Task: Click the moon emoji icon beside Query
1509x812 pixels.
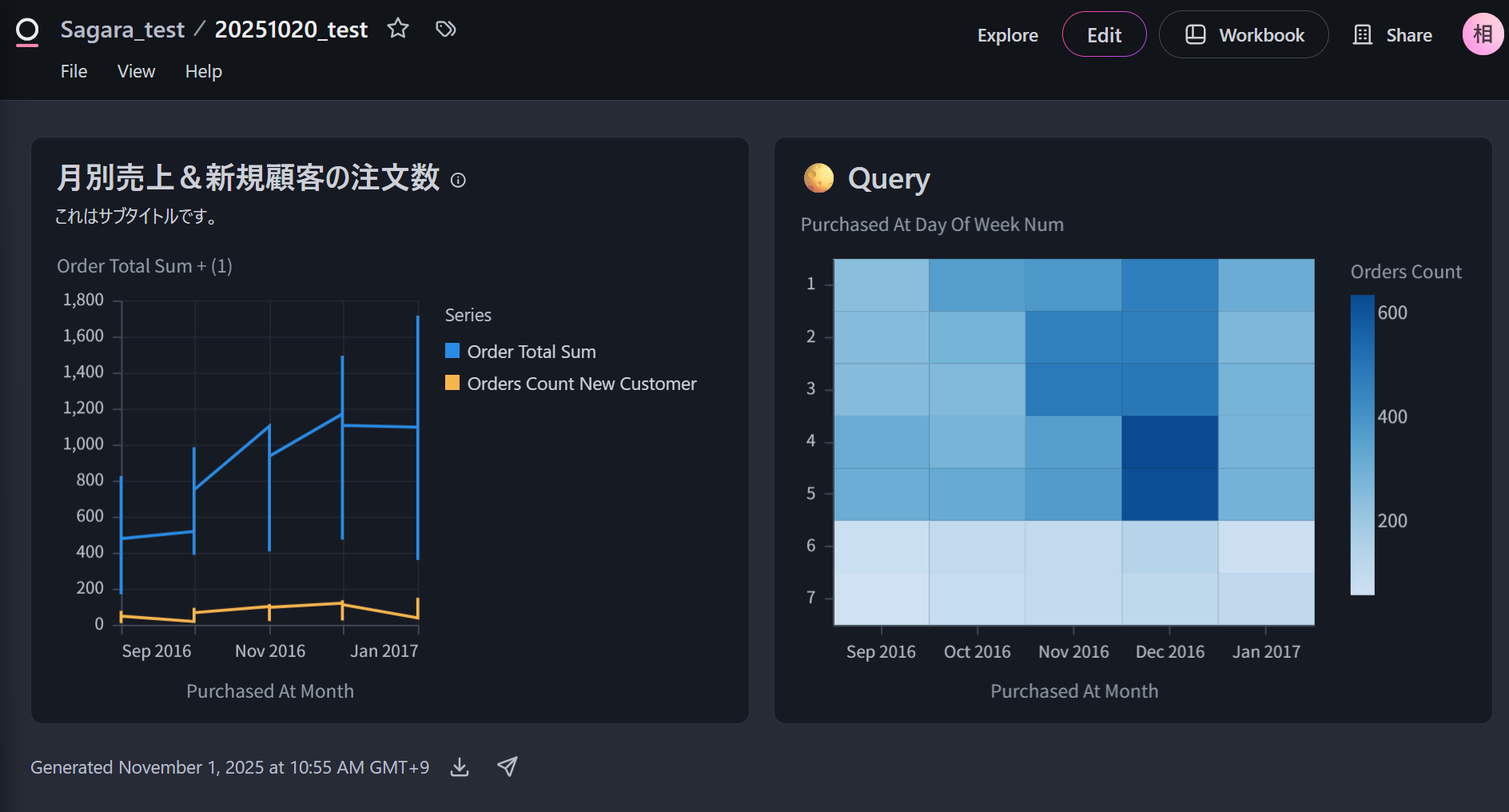Action: tap(818, 178)
